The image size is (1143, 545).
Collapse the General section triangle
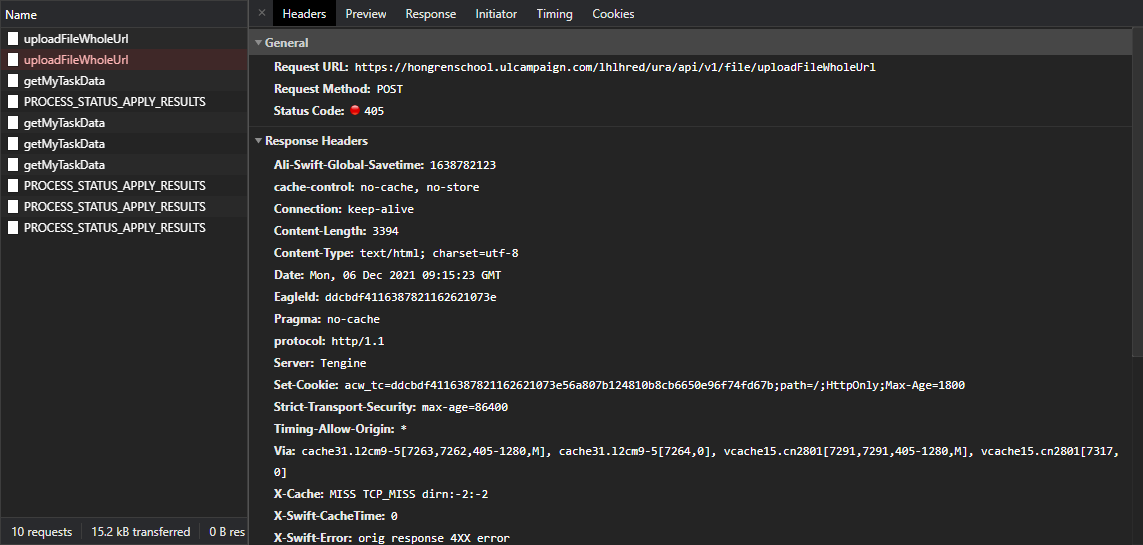point(258,43)
